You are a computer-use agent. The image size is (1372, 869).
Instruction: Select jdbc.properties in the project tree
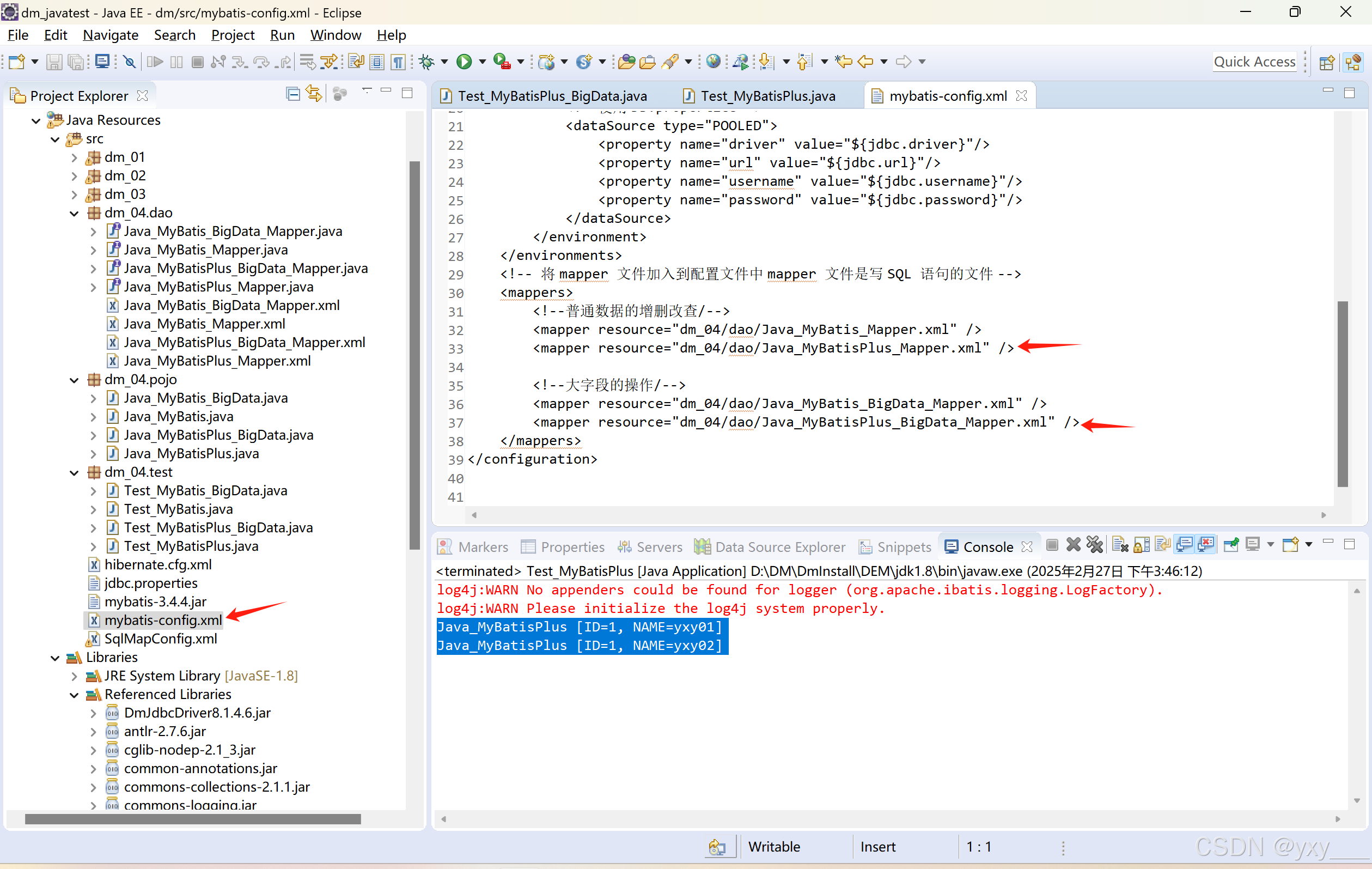[x=151, y=583]
